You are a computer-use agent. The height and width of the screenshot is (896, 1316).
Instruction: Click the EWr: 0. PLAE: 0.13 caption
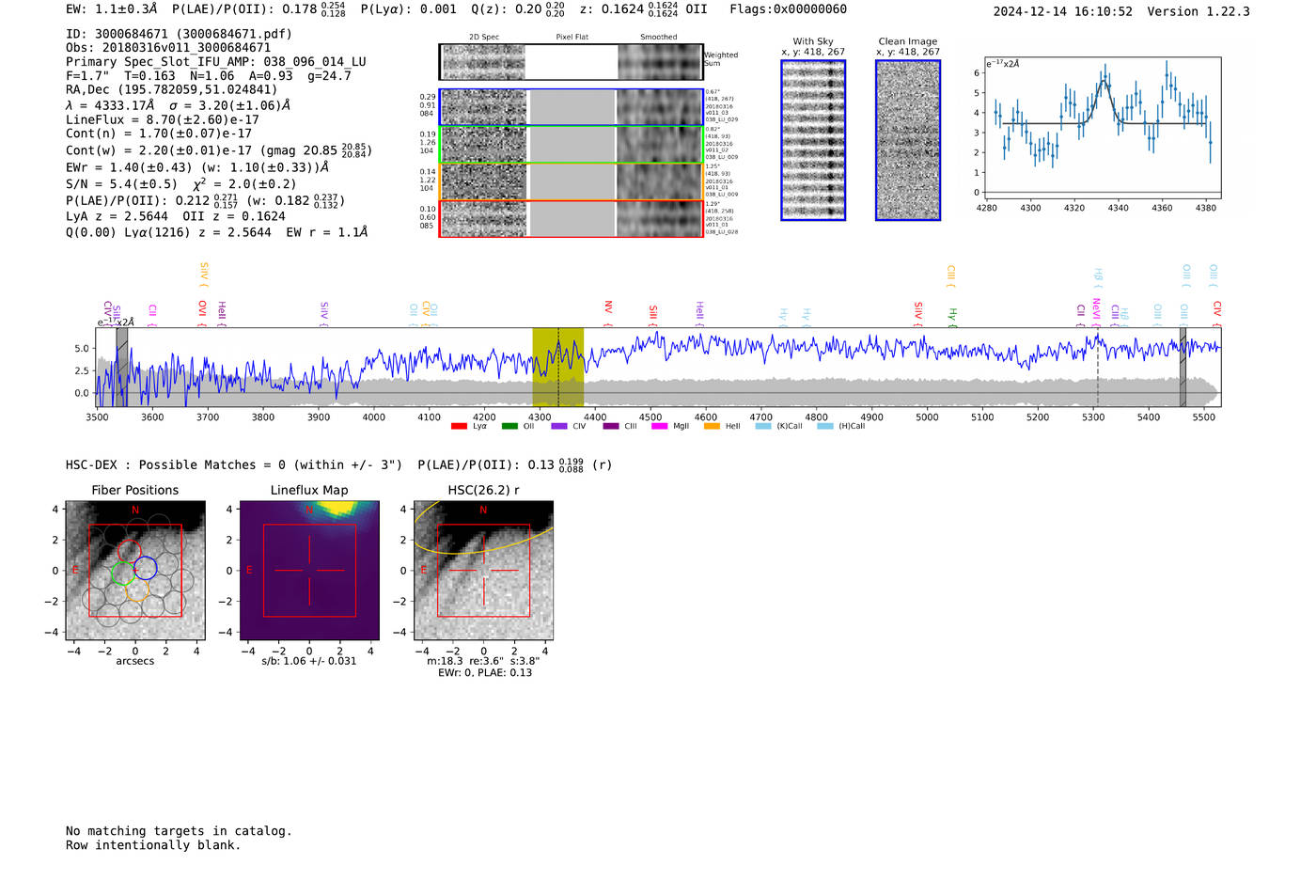[485, 673]
